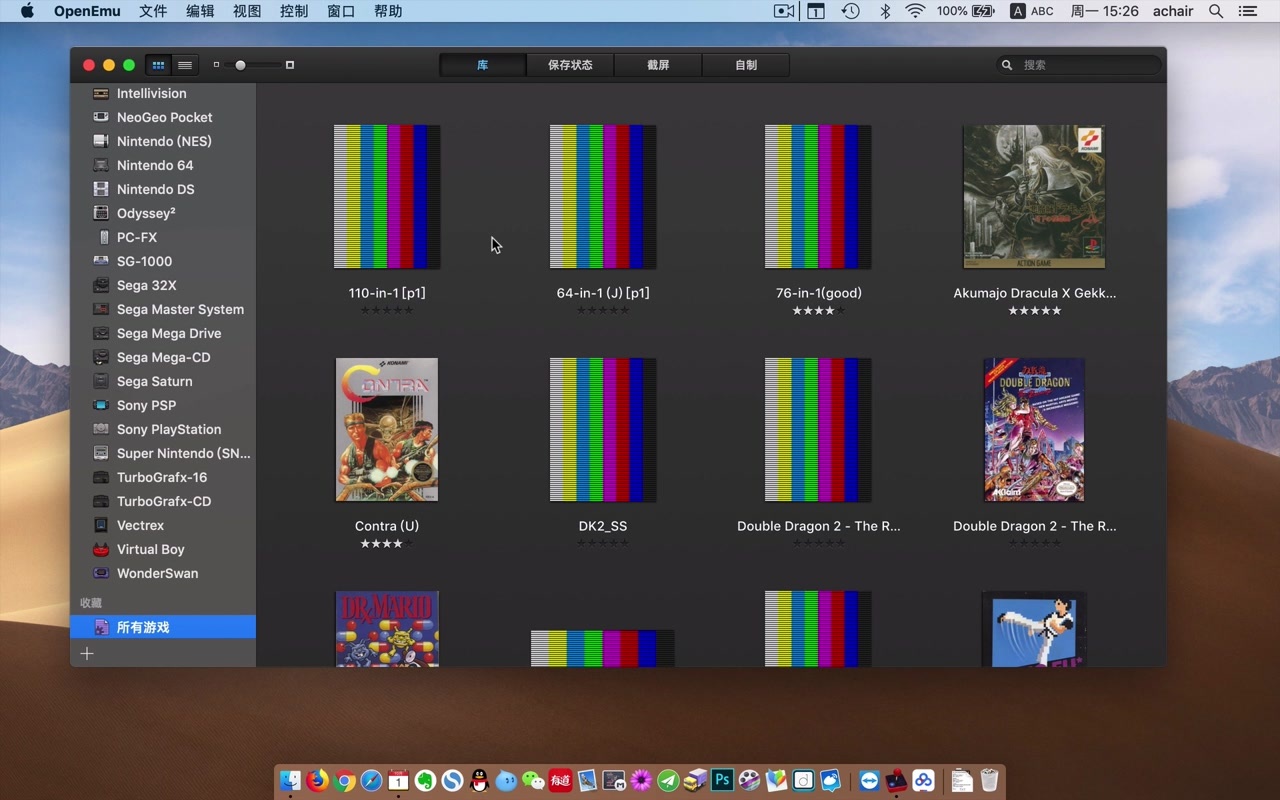Screen dimensions: 1280x800
Task: Click the rating stars under DK2_SS
Action: click(x=603, y=544)
